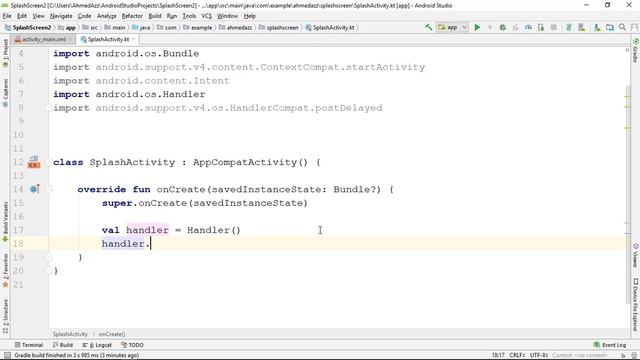Open the TODO tool window
The image size is (640, 360).
coord(132,345)
